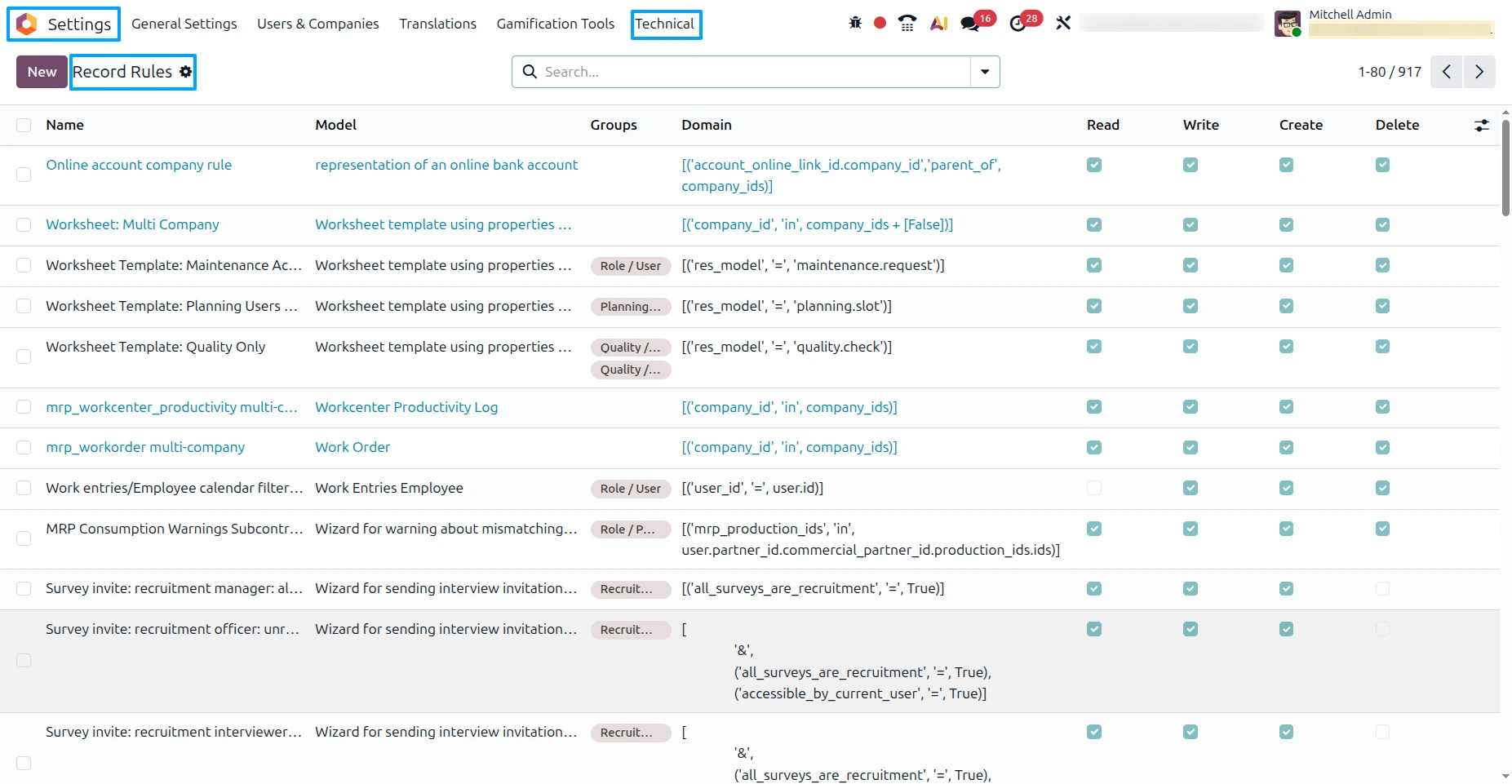Open Online account company rule record
Viewport: 1512px width, 784px height.
coord(139,165)
